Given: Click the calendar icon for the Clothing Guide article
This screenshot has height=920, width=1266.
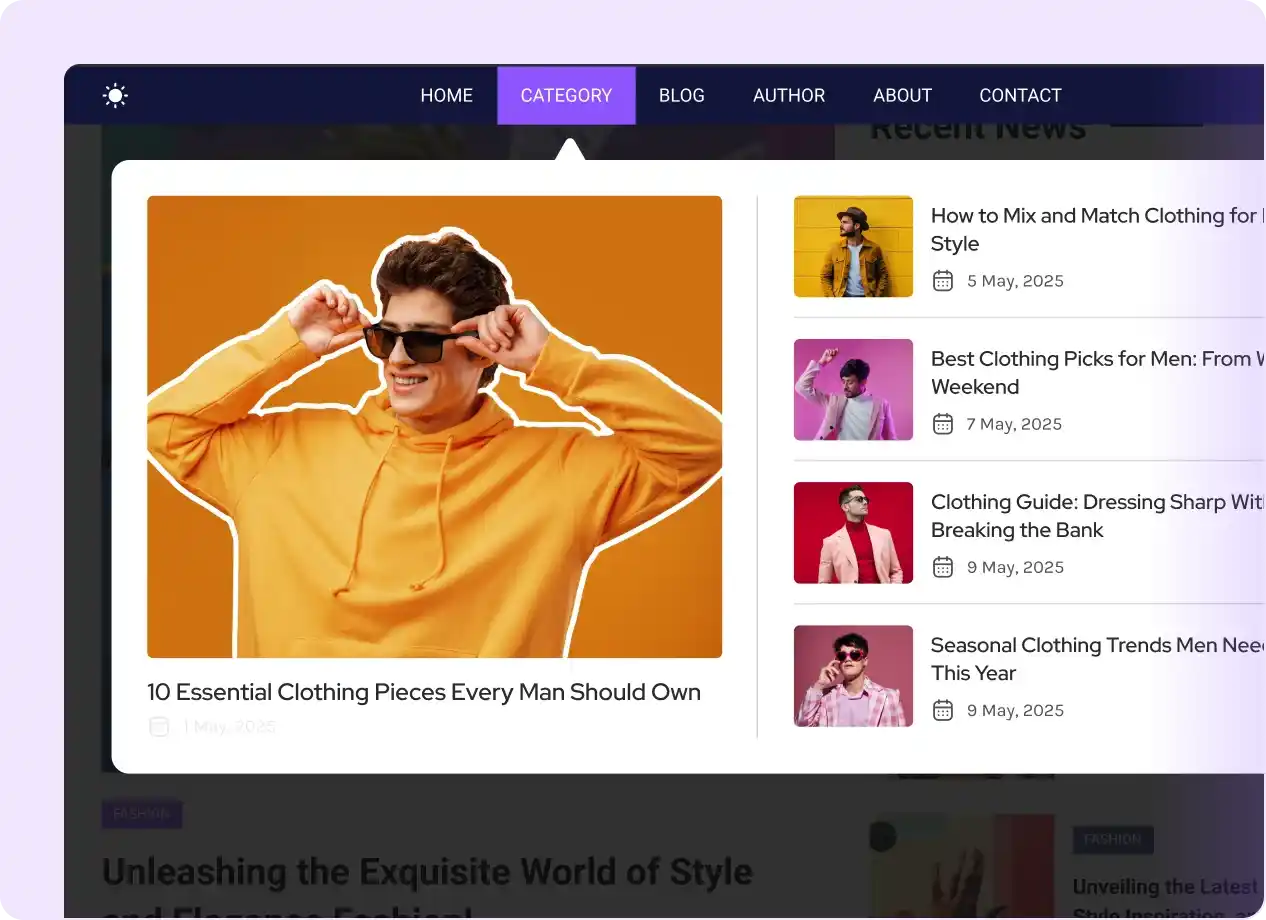Looking at the screenshot, I should [942, 567].
